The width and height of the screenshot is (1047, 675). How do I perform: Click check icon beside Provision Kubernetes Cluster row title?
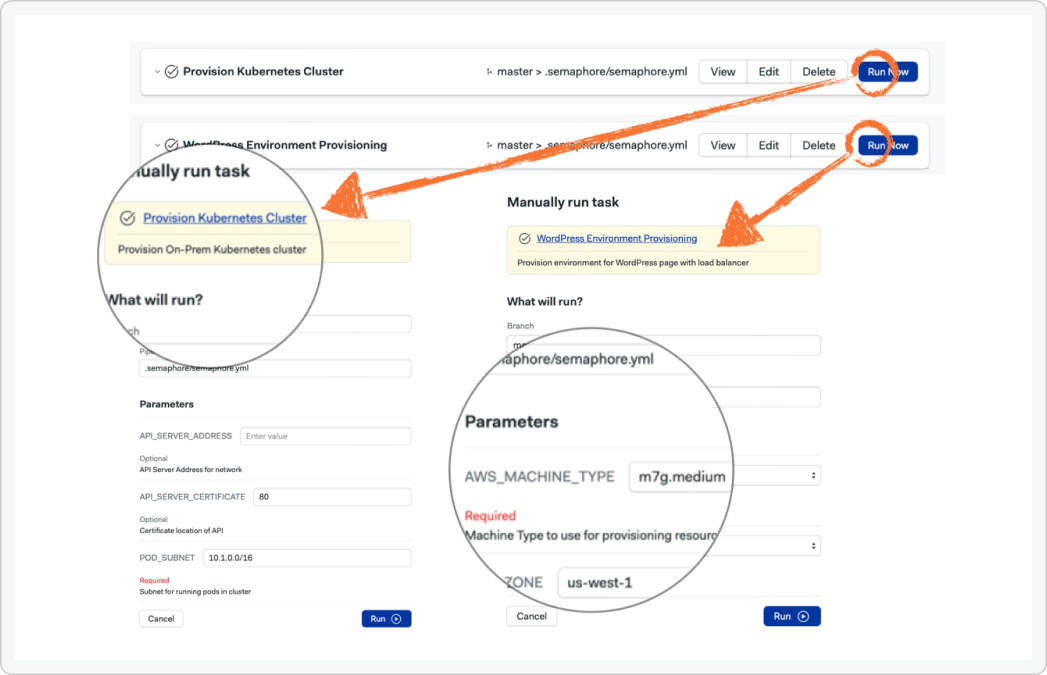pos(172,71)
